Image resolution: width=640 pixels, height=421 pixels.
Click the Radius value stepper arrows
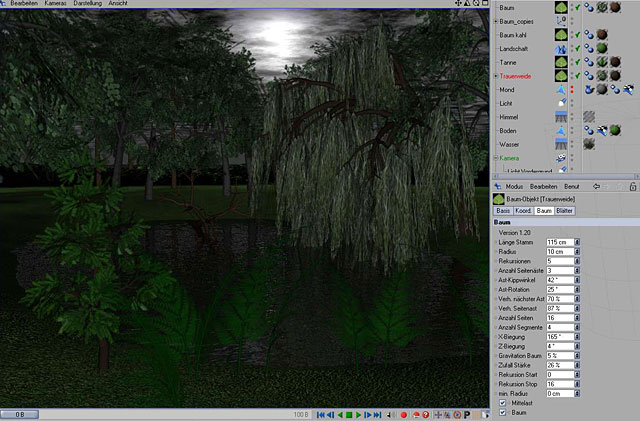coord(577,252)
